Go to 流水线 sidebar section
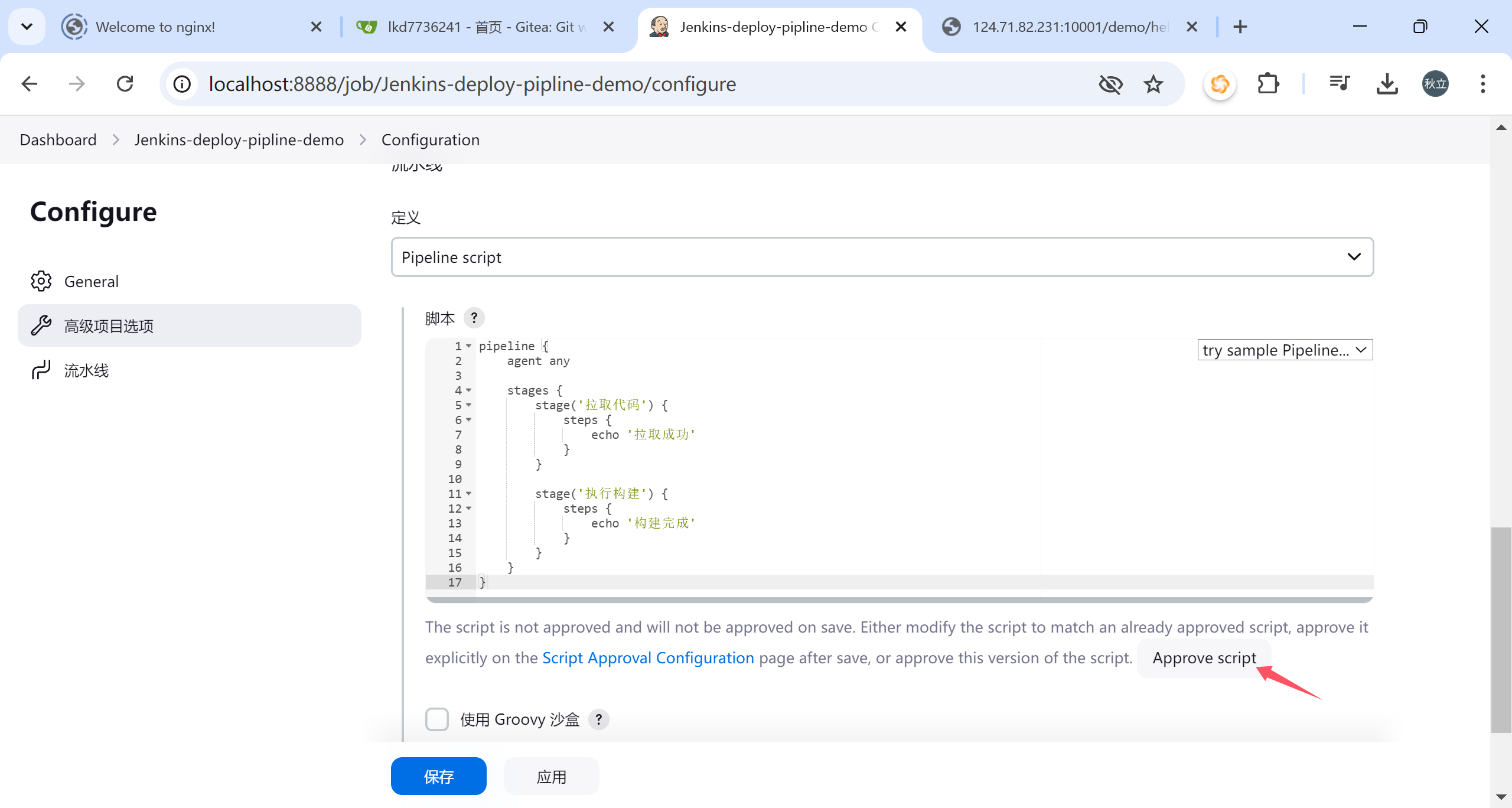The width and height of the screenshot is (1512, 808). pyautogui.click(x=86, y=370)
